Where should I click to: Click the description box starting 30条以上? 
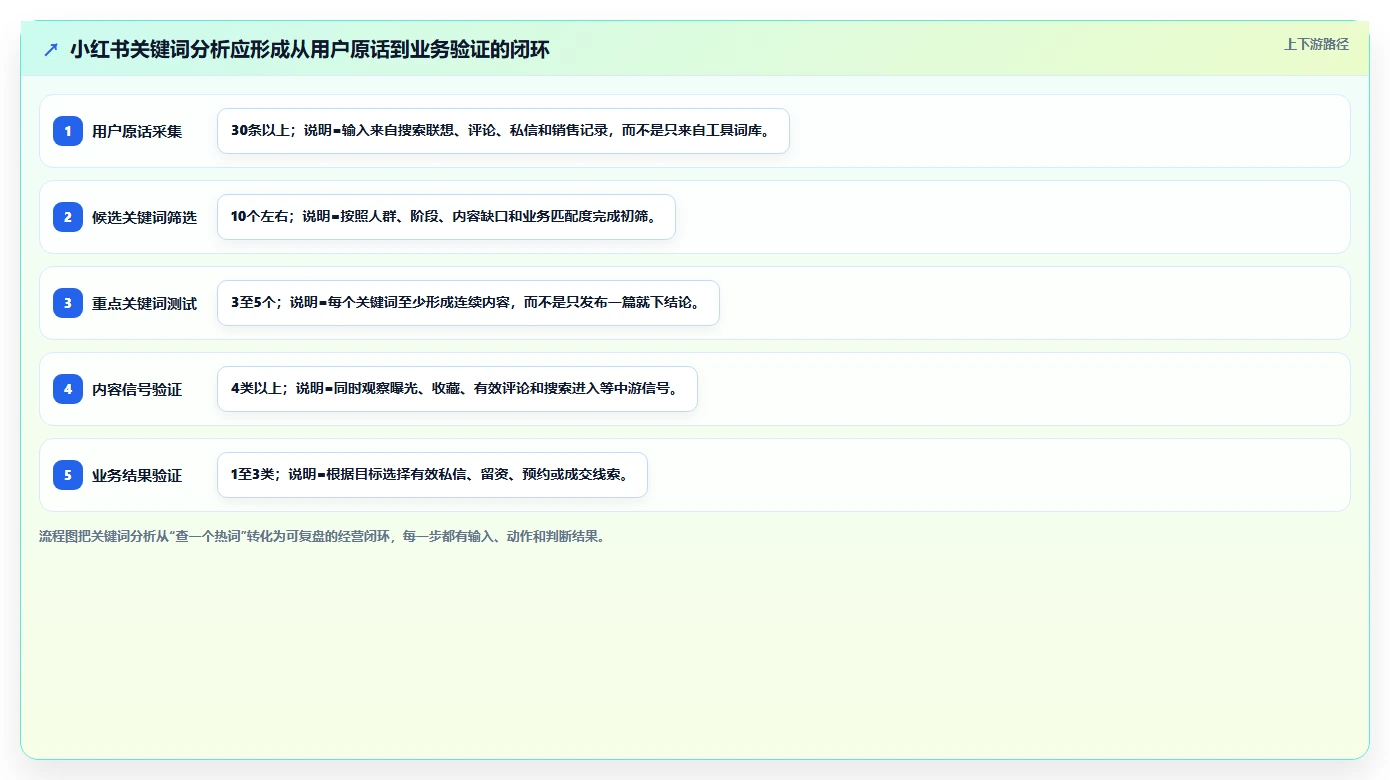coord(503,131)
